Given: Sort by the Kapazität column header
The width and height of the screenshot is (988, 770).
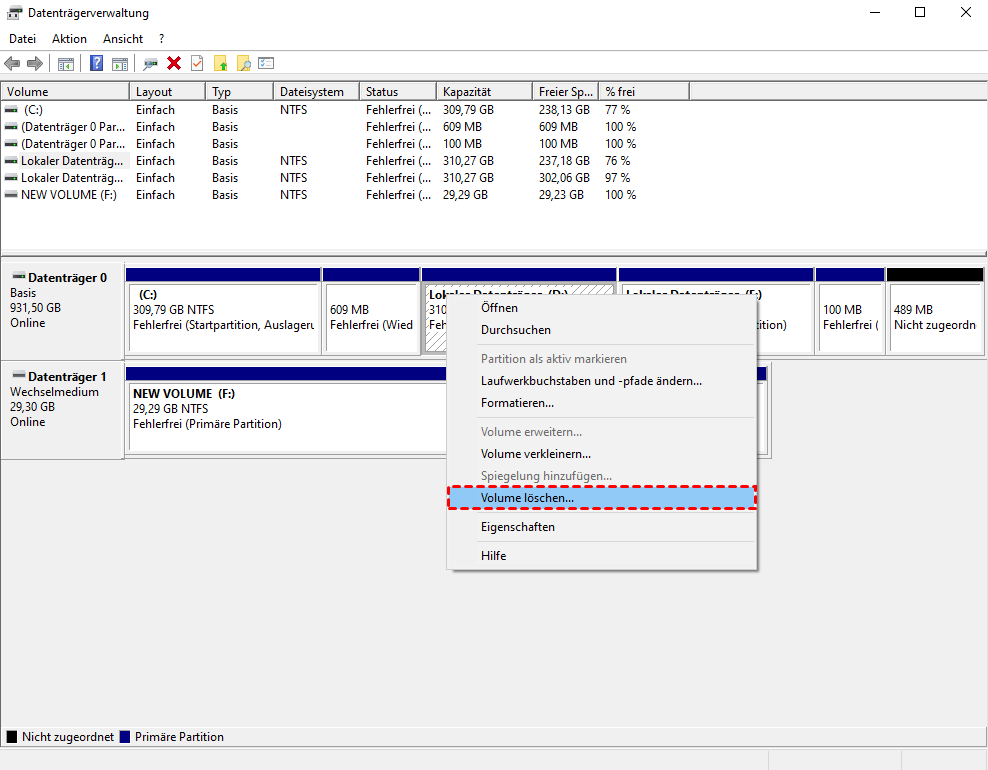Looking at the screenshot, I should tap(484, 91).
